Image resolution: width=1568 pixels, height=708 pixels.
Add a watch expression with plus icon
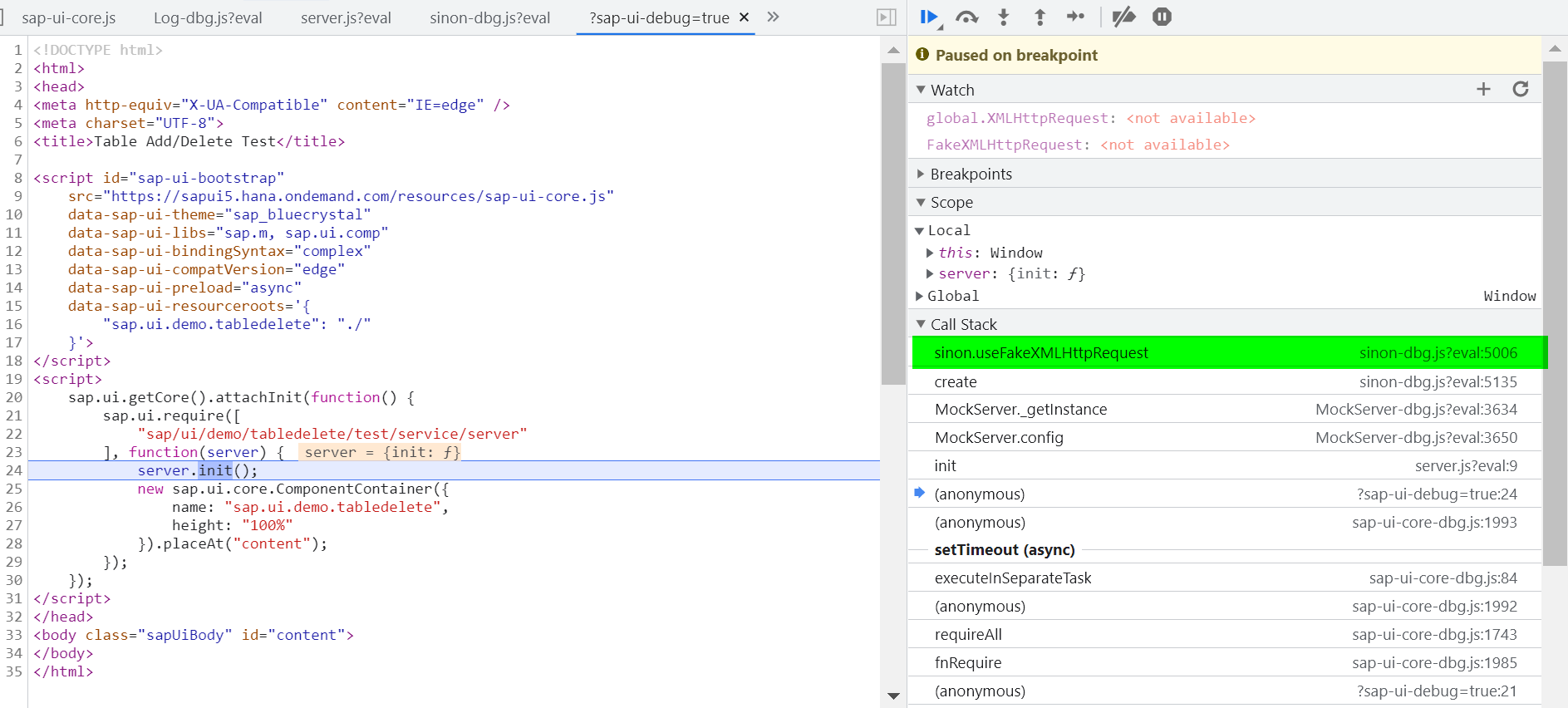click(x=1483, y=89)
